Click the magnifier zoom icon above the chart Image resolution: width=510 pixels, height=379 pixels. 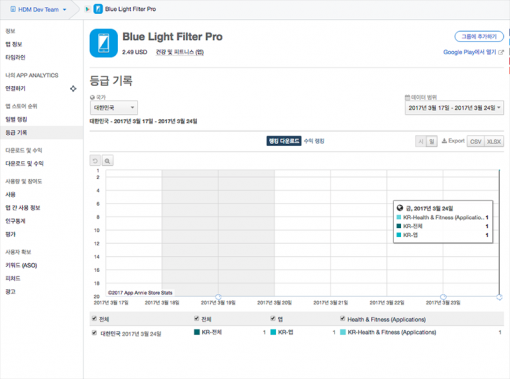tap(107, 161)
